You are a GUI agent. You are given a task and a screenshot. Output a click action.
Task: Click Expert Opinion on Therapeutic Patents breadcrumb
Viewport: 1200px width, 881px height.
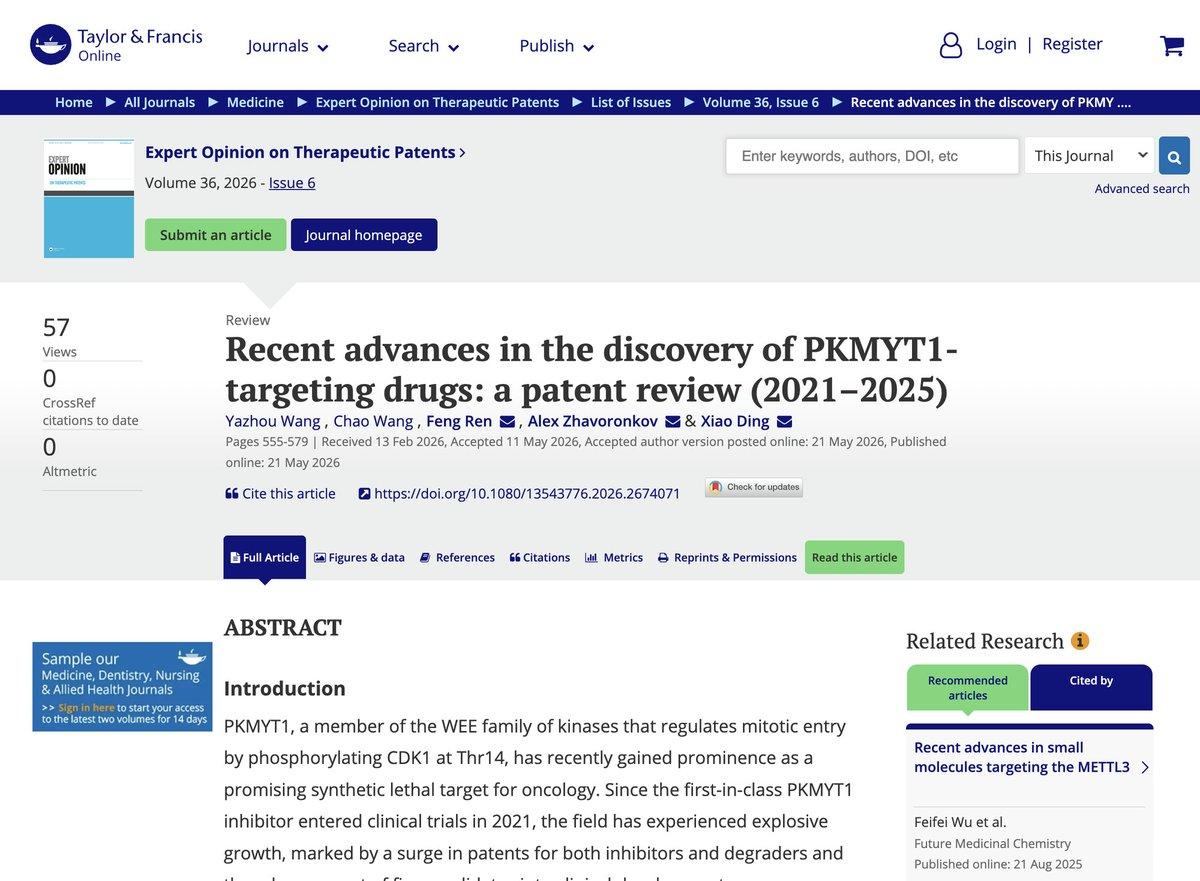point(437,102)
